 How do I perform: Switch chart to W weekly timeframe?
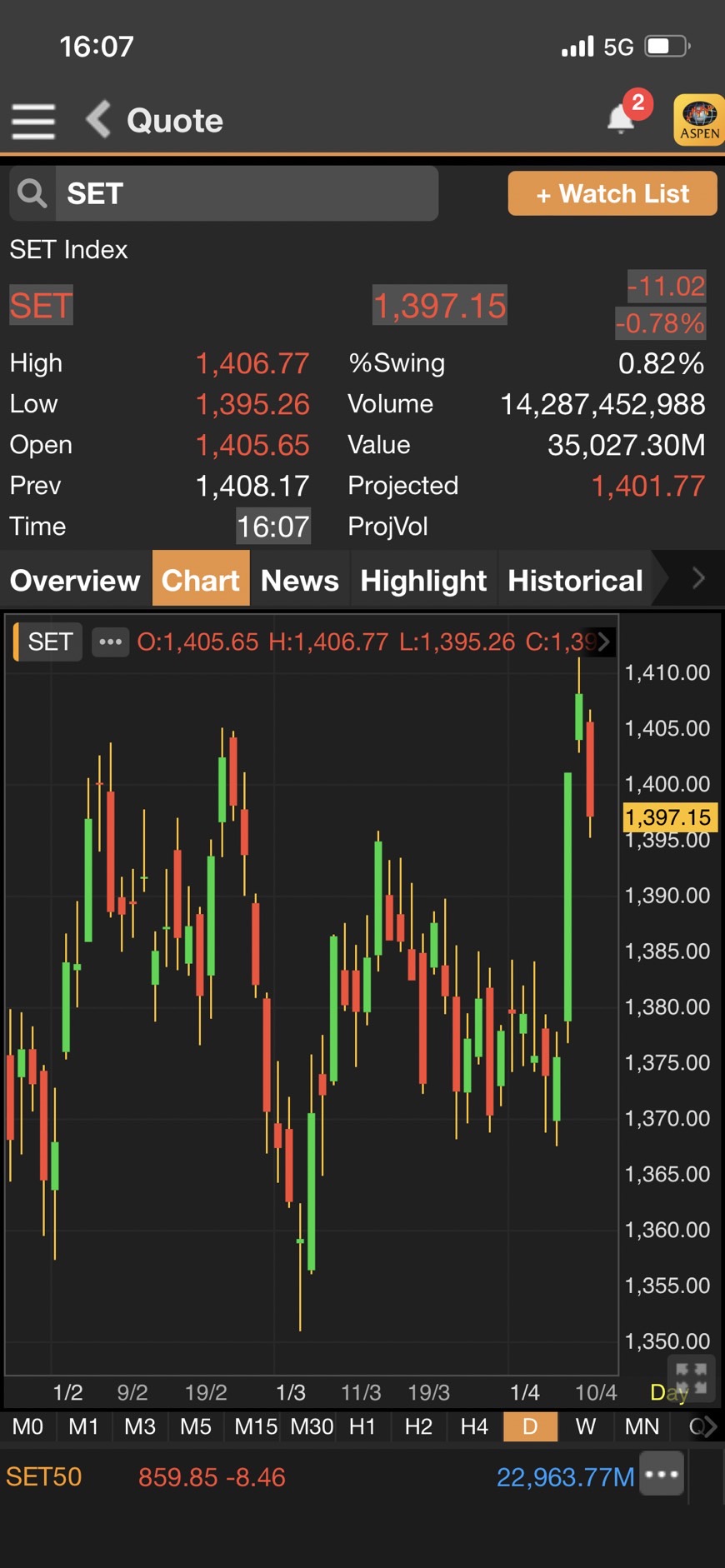coord(586,1426)
